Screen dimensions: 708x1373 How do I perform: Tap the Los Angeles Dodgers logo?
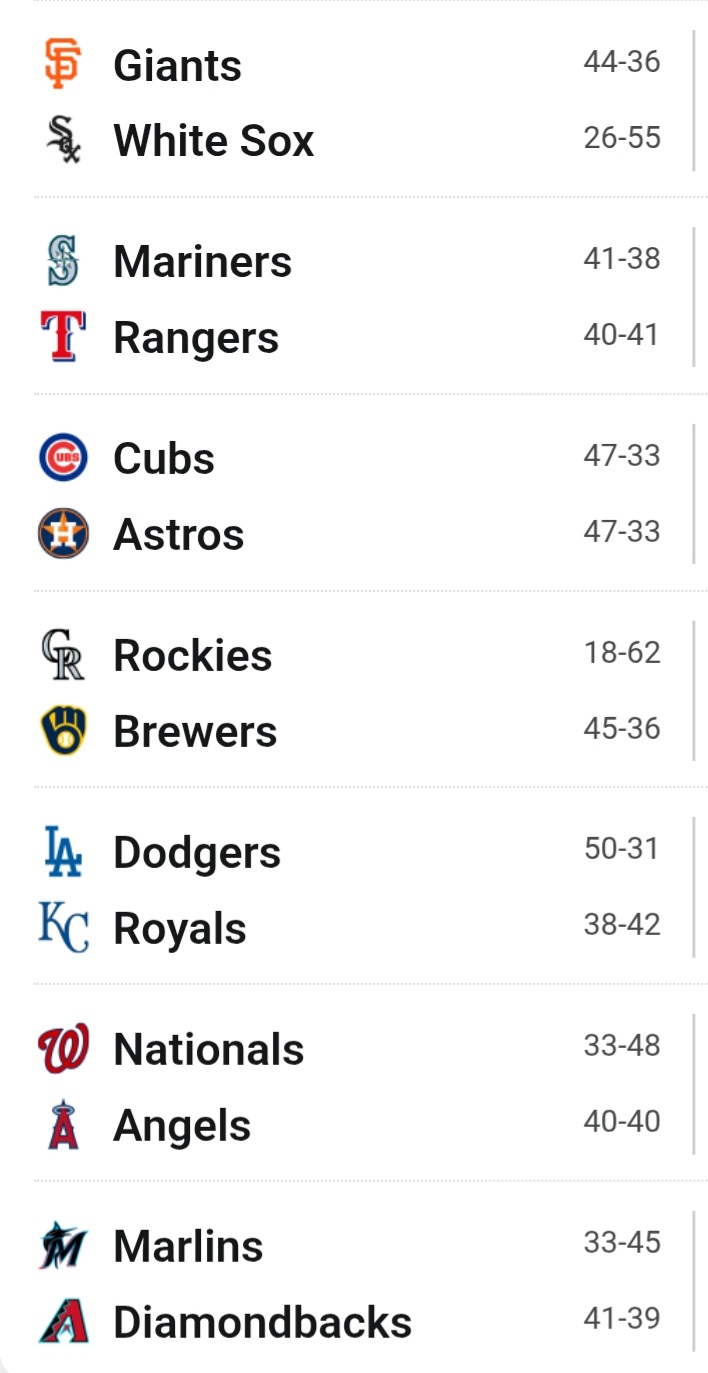point(63,851)
